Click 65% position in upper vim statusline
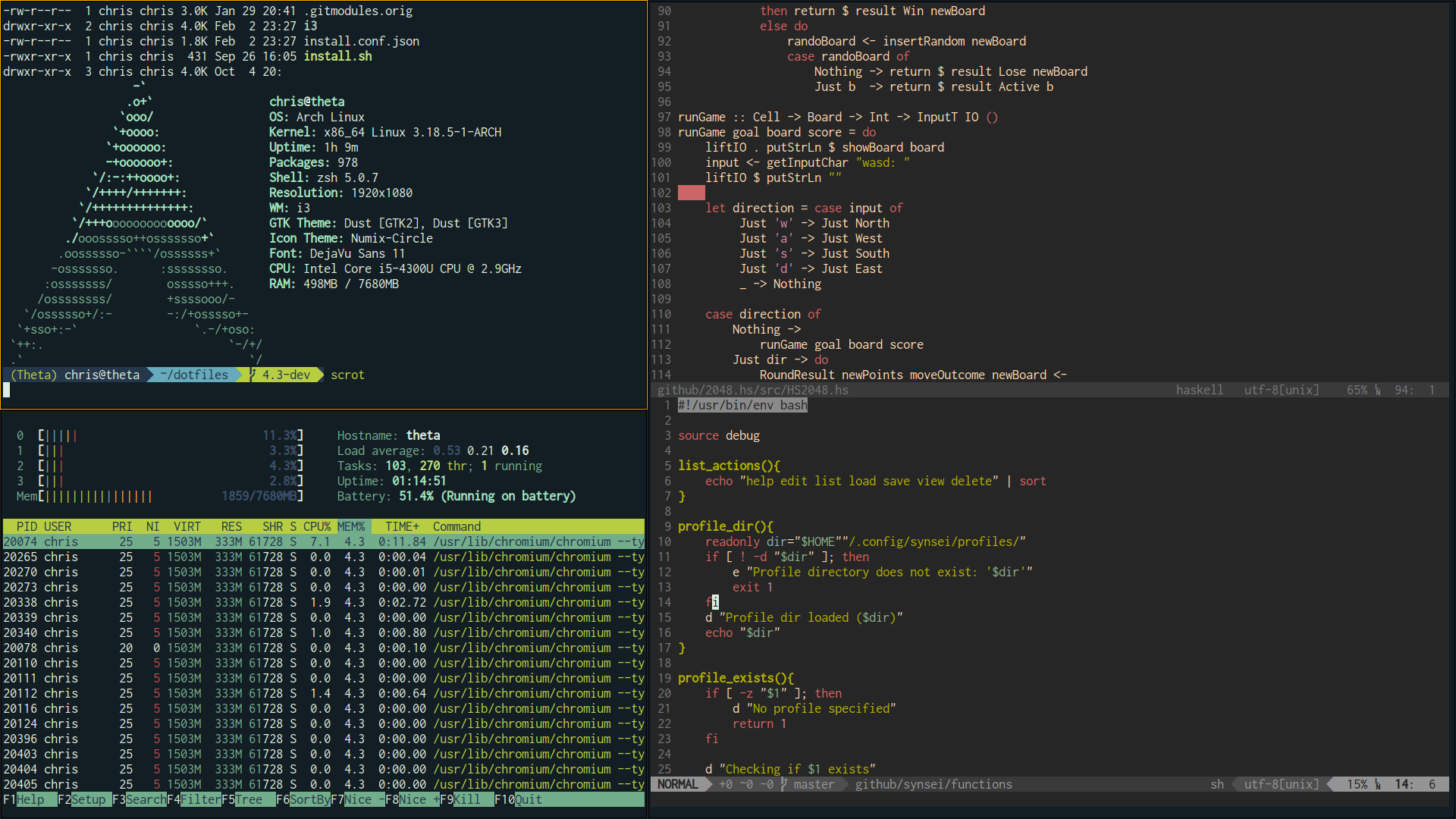1456x819 pixels. tap(1357, 390)
